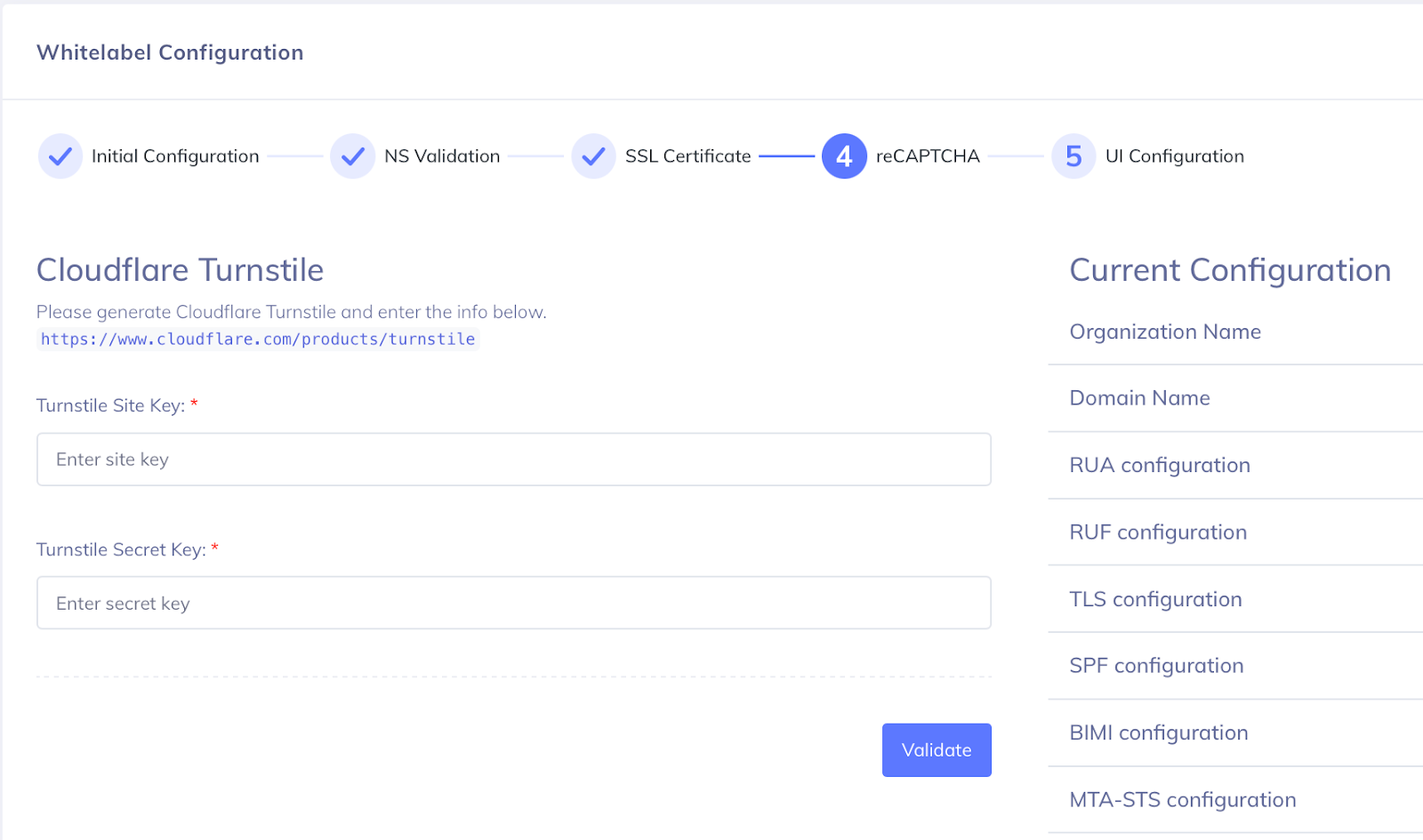The image size is (1423, 840).
Task: Select RUF configuration row
Action: pyautogui.click(x=1236, y=532)
